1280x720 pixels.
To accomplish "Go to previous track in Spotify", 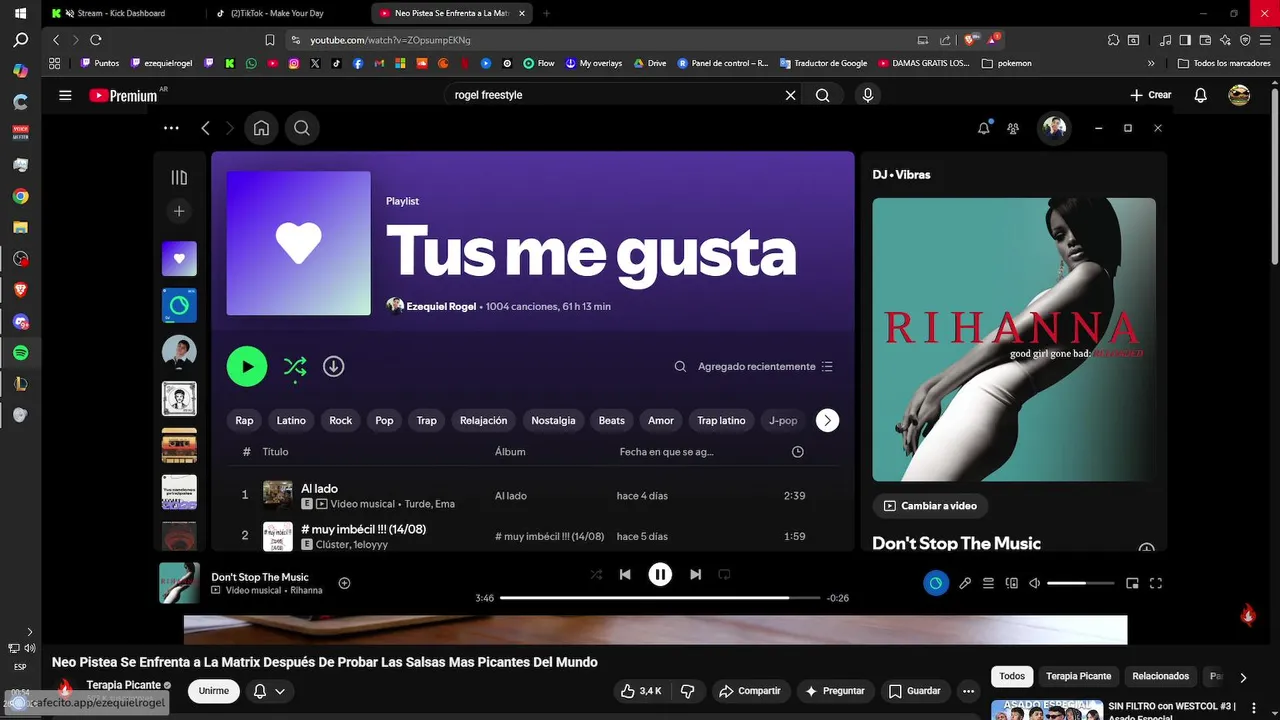I will (x=625, y=574).
